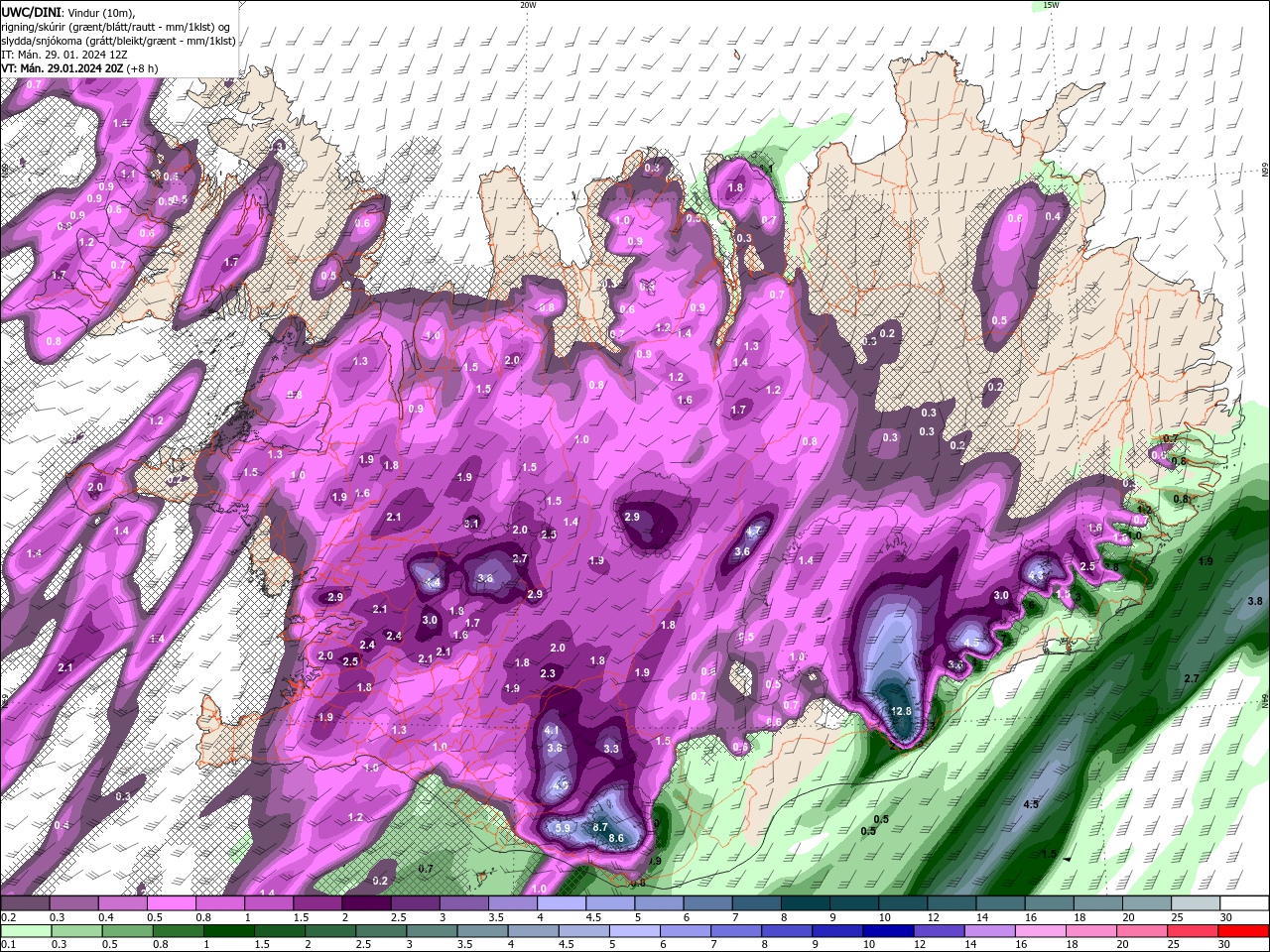Click the 3.1 value on the map

471,524
